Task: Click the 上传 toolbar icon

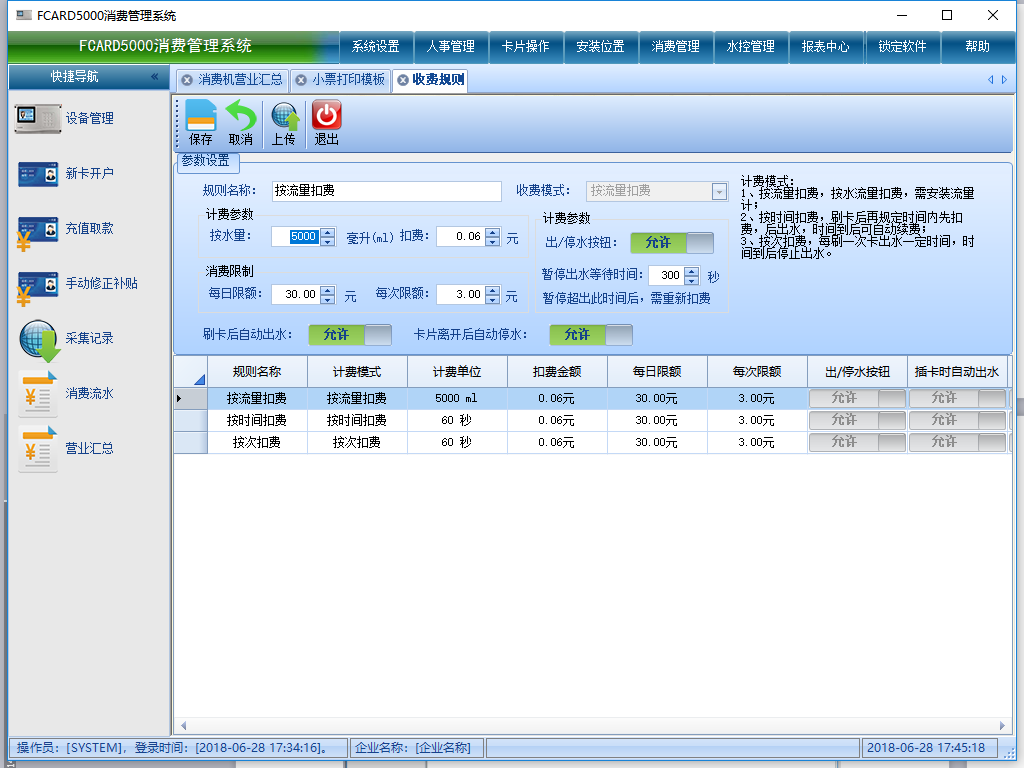Action: pos(286,121)
